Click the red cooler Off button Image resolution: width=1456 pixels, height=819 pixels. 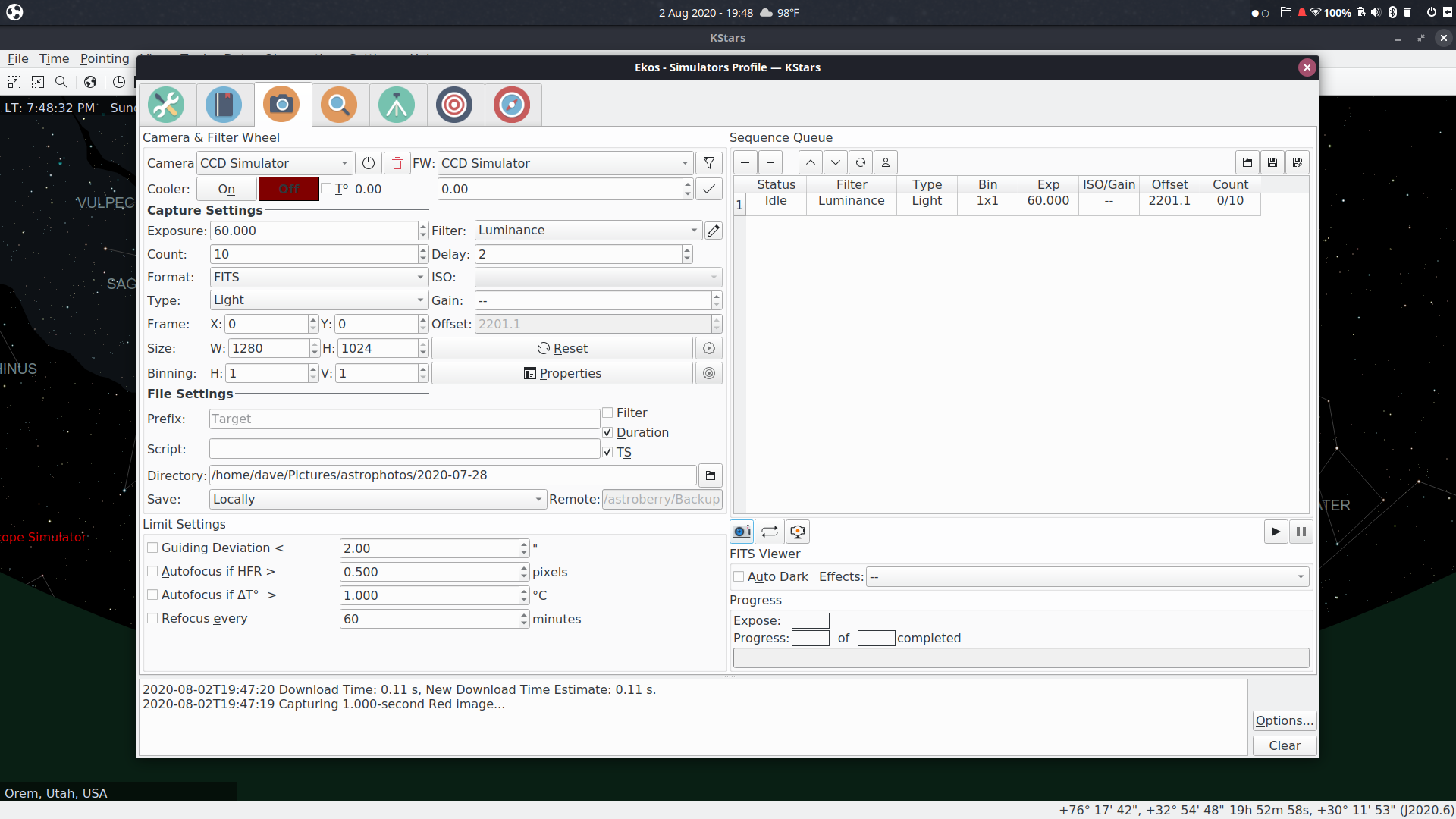coord(289,189)
